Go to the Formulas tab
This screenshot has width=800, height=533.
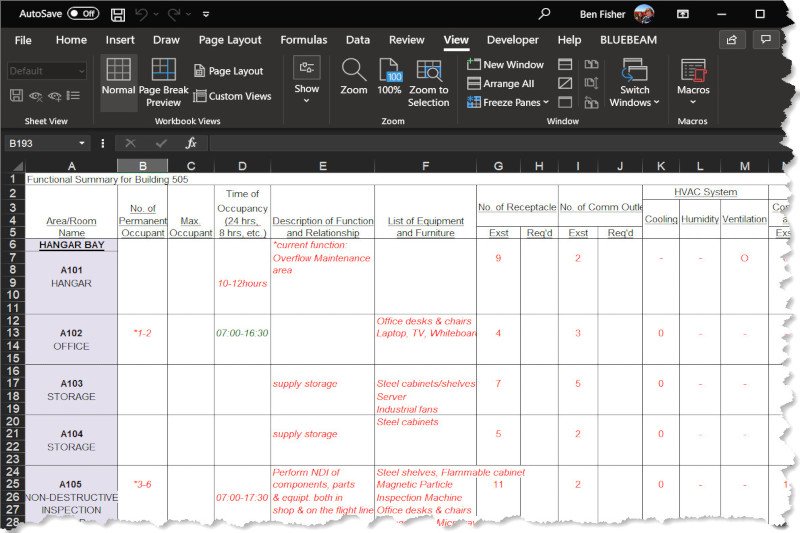point(303,40)
